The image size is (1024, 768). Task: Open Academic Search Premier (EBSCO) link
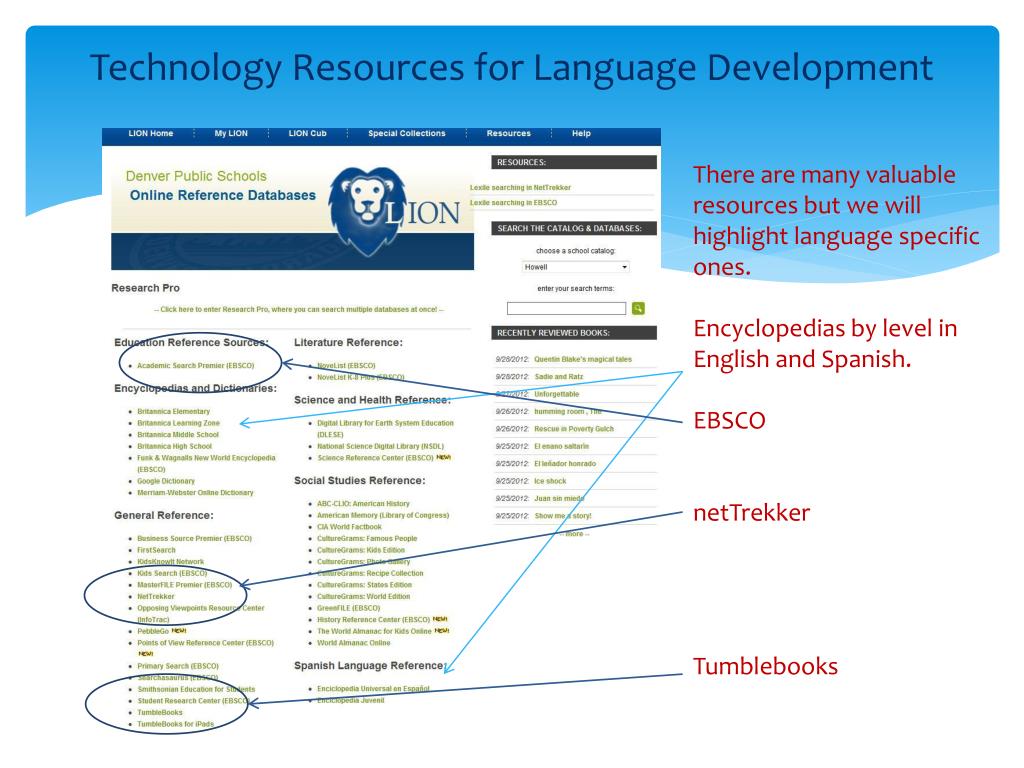click(196, 366)
